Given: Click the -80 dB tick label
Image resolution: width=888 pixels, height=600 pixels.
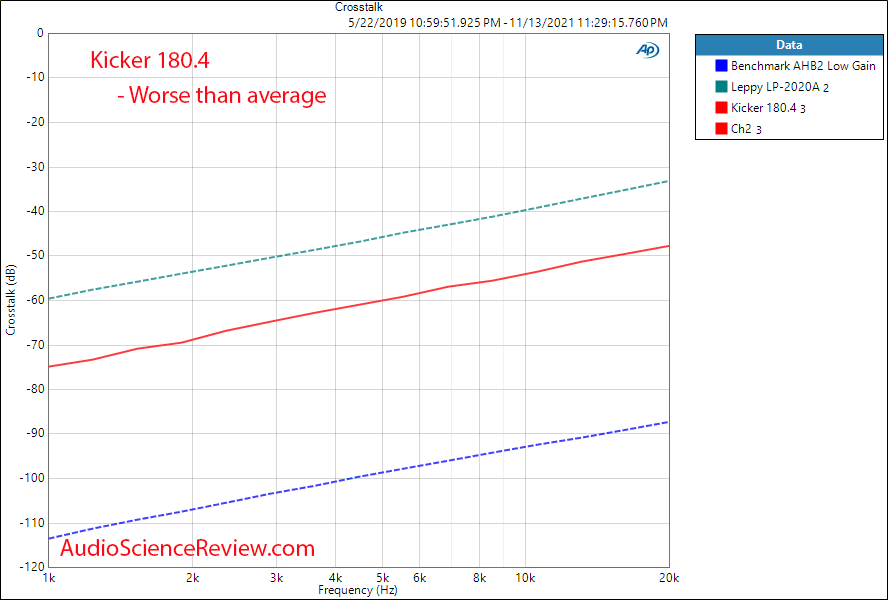Looking at the screenshot, I should (x=33, y=389).
